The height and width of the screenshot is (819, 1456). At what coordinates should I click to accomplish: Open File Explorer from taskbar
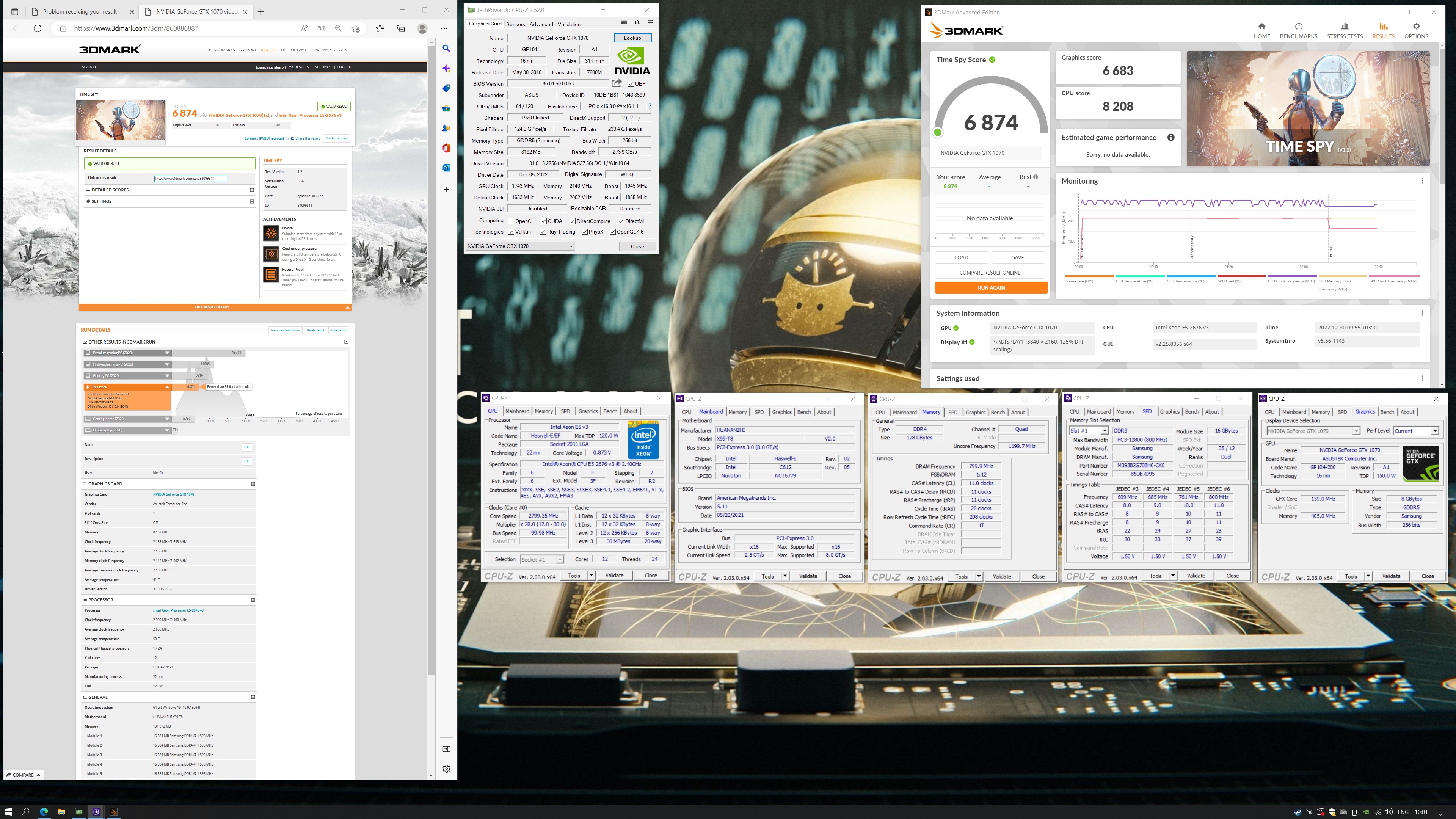[61, 812]
